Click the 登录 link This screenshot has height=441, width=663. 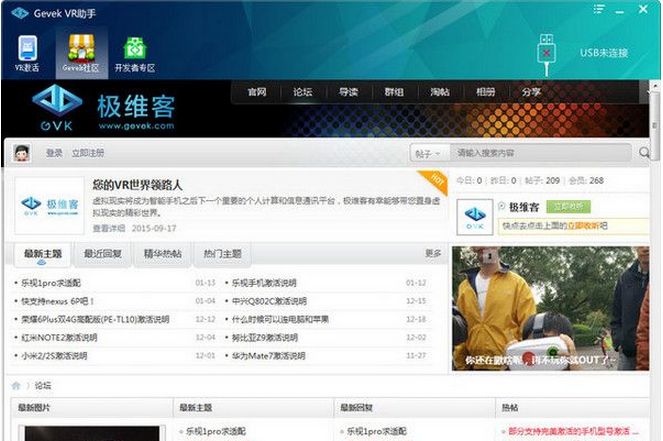(54, 153)
